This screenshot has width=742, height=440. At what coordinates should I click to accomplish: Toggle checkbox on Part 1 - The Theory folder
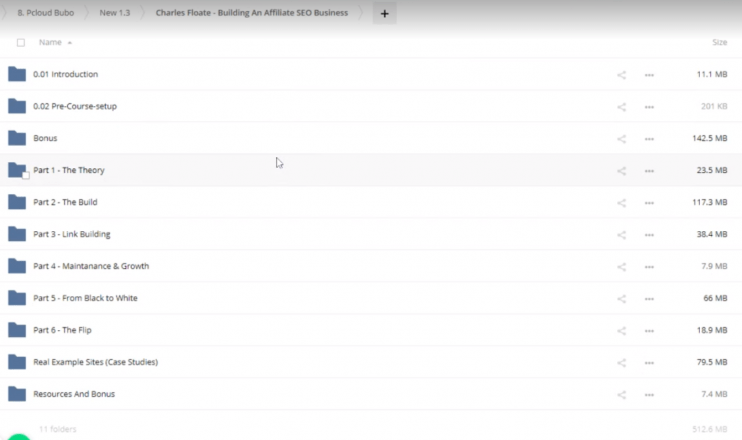(x=26, y=175)
